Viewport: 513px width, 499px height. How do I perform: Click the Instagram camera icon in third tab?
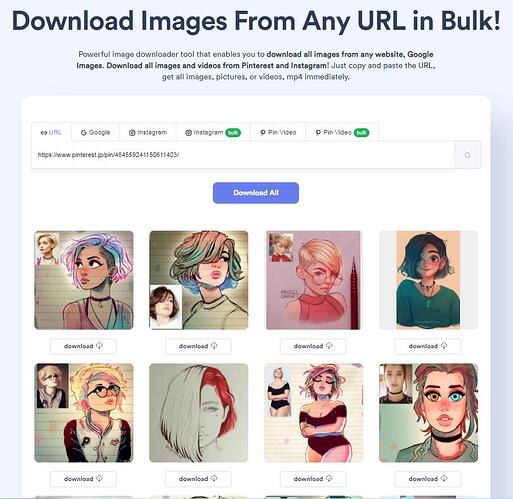pos(132,133)
